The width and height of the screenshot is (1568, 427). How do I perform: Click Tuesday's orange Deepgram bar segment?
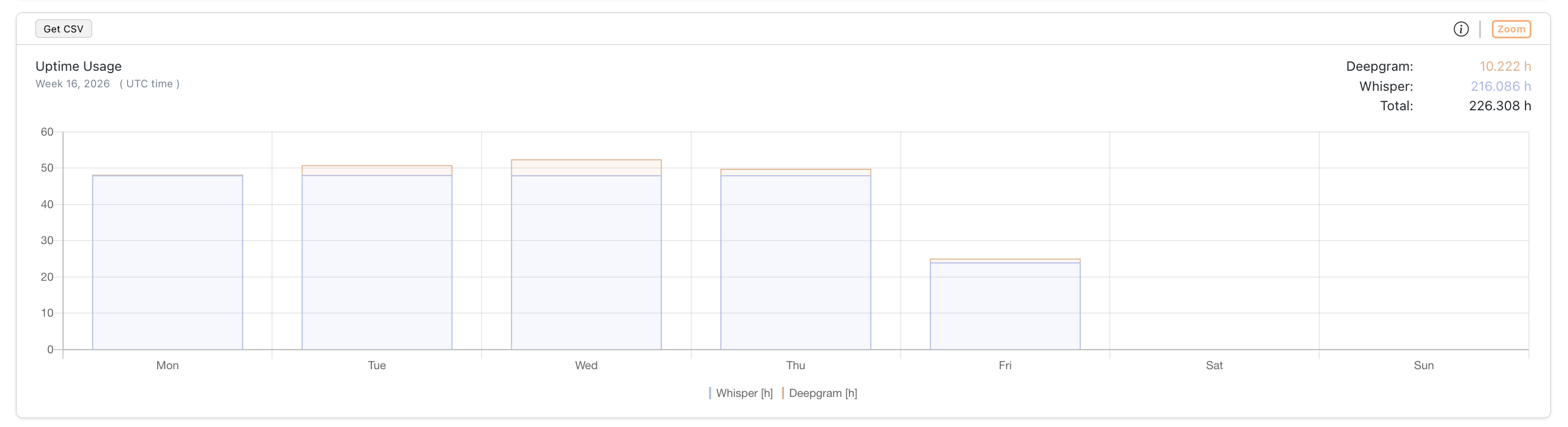coord(377,170)
